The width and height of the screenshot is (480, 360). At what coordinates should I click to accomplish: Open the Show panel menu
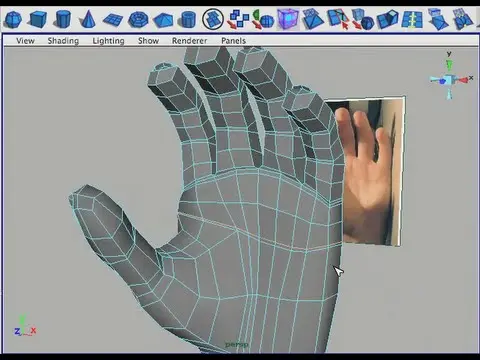[148, 41]
